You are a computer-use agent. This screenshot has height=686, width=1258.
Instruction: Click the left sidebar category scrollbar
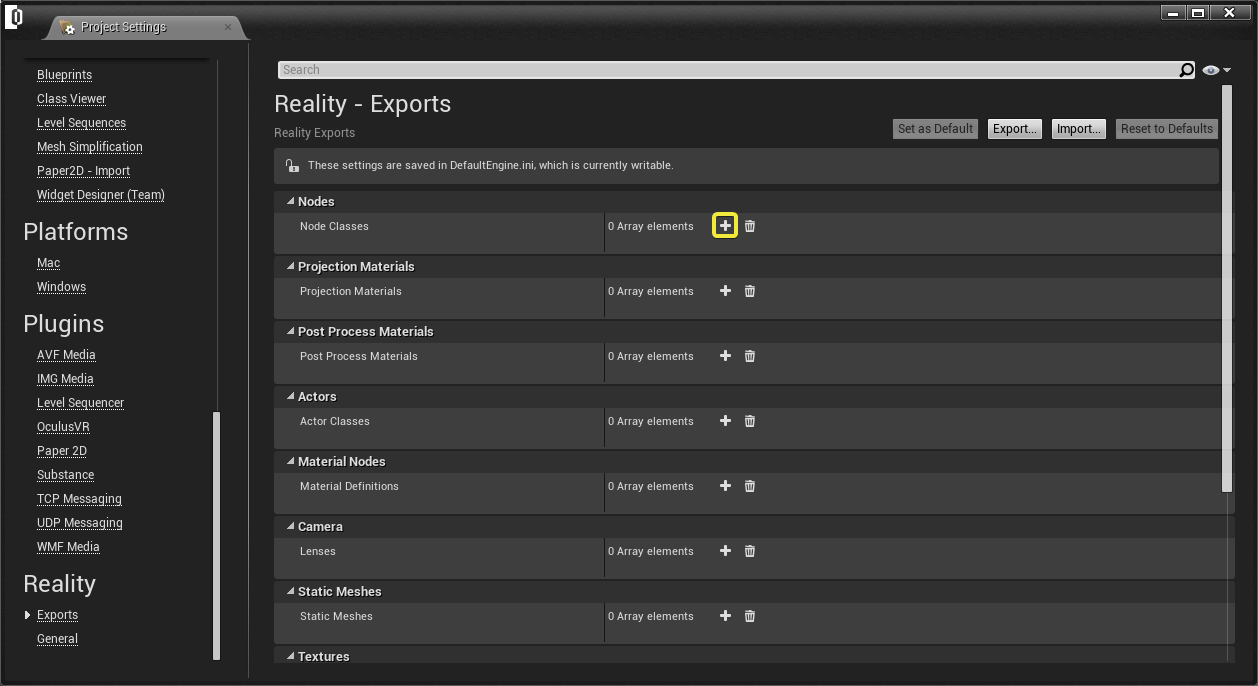(217, 535)
